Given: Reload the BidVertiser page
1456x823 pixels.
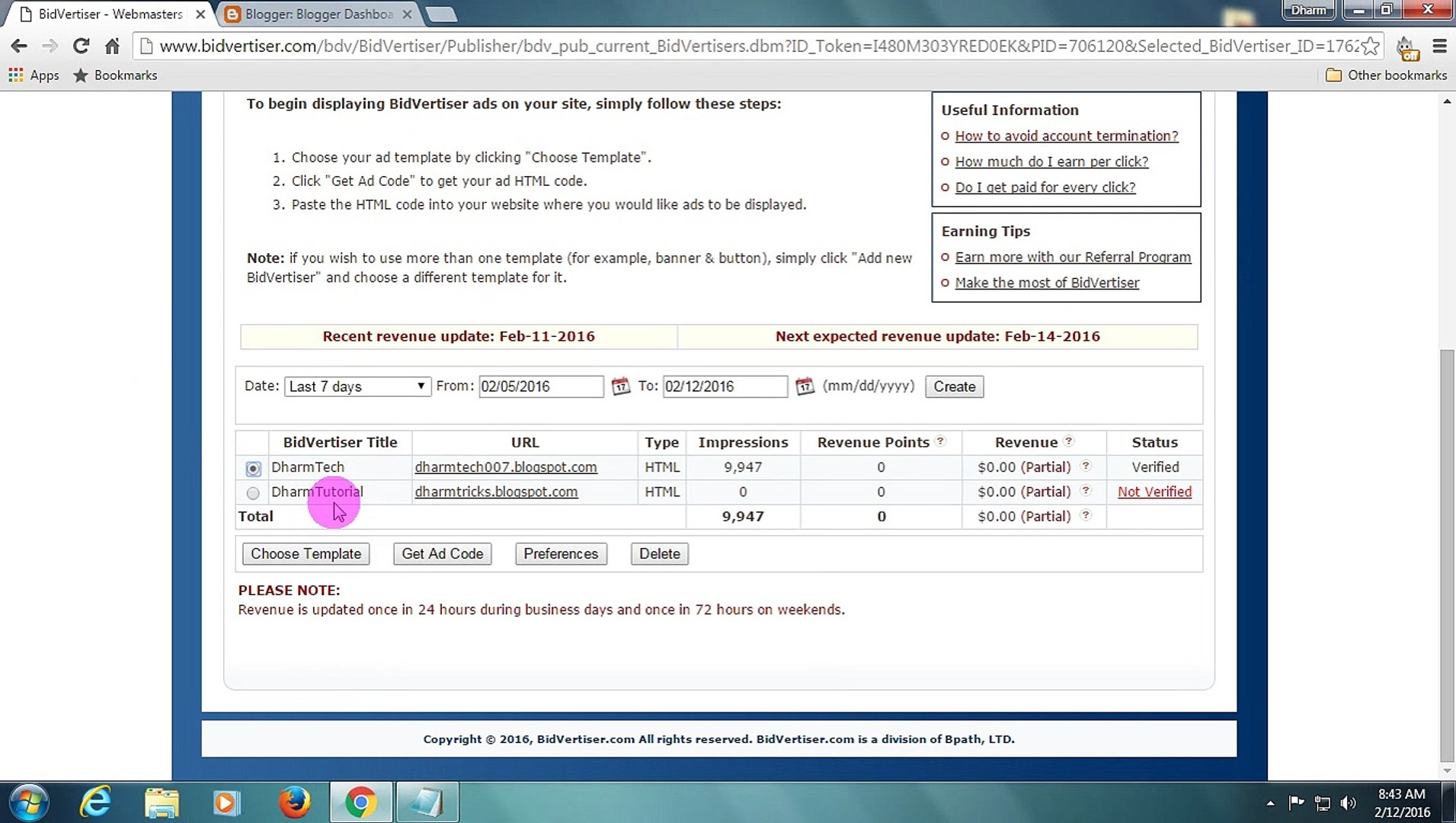Looking at the screenshot, I should (81, 46).
